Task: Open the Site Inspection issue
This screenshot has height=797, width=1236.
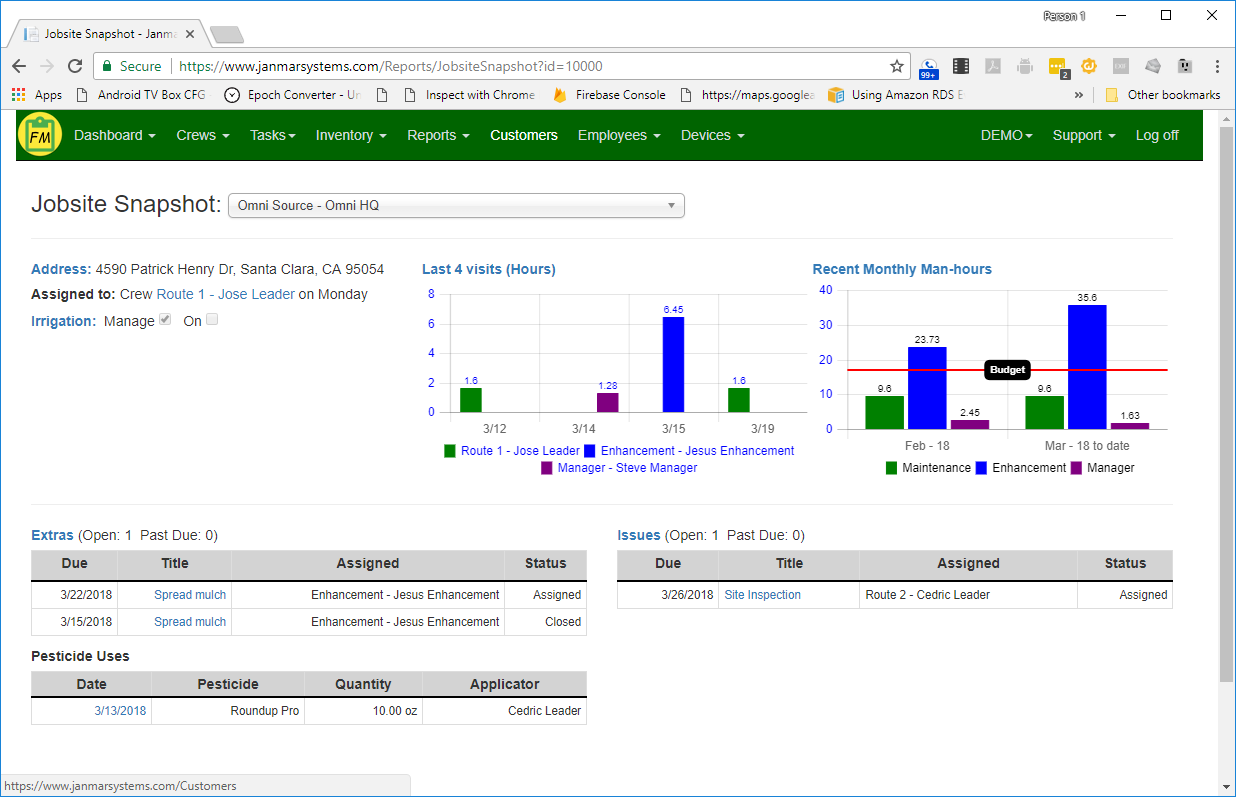Action: [x=762, y=594]
